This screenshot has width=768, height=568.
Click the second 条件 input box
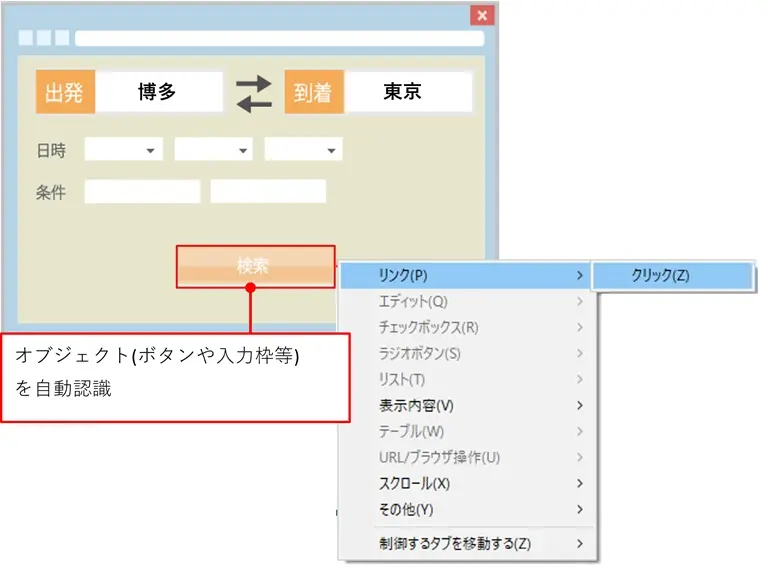pyautogui.click(x=268, y=192)
